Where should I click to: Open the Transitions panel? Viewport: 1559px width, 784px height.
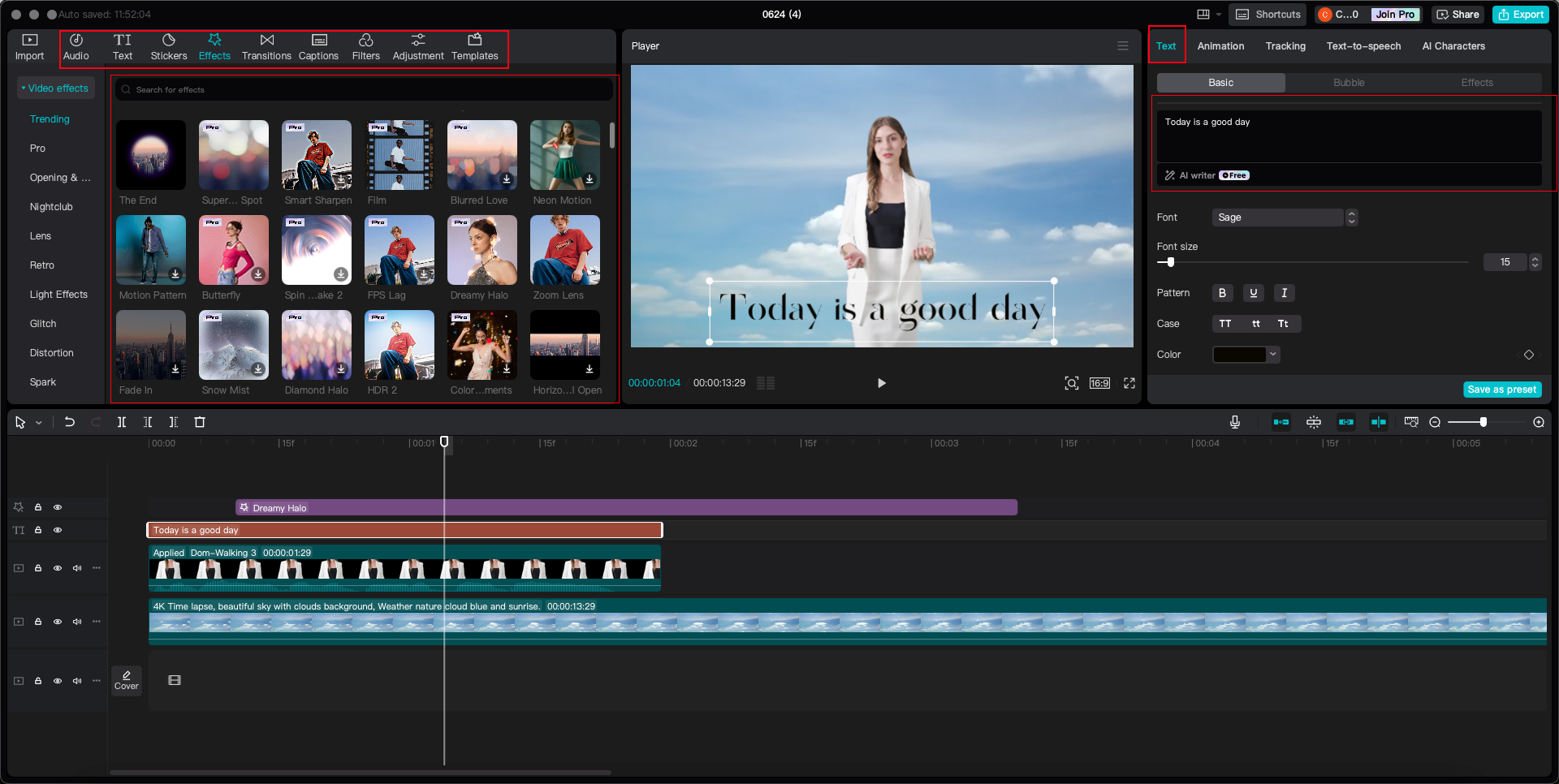click(266, 47)
